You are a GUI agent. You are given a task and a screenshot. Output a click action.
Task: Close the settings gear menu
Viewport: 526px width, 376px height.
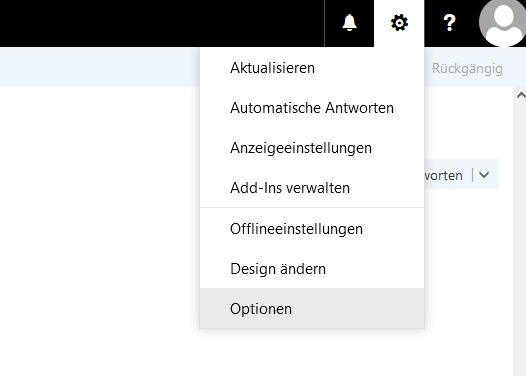pyautogui.click(x=399, y=23)
